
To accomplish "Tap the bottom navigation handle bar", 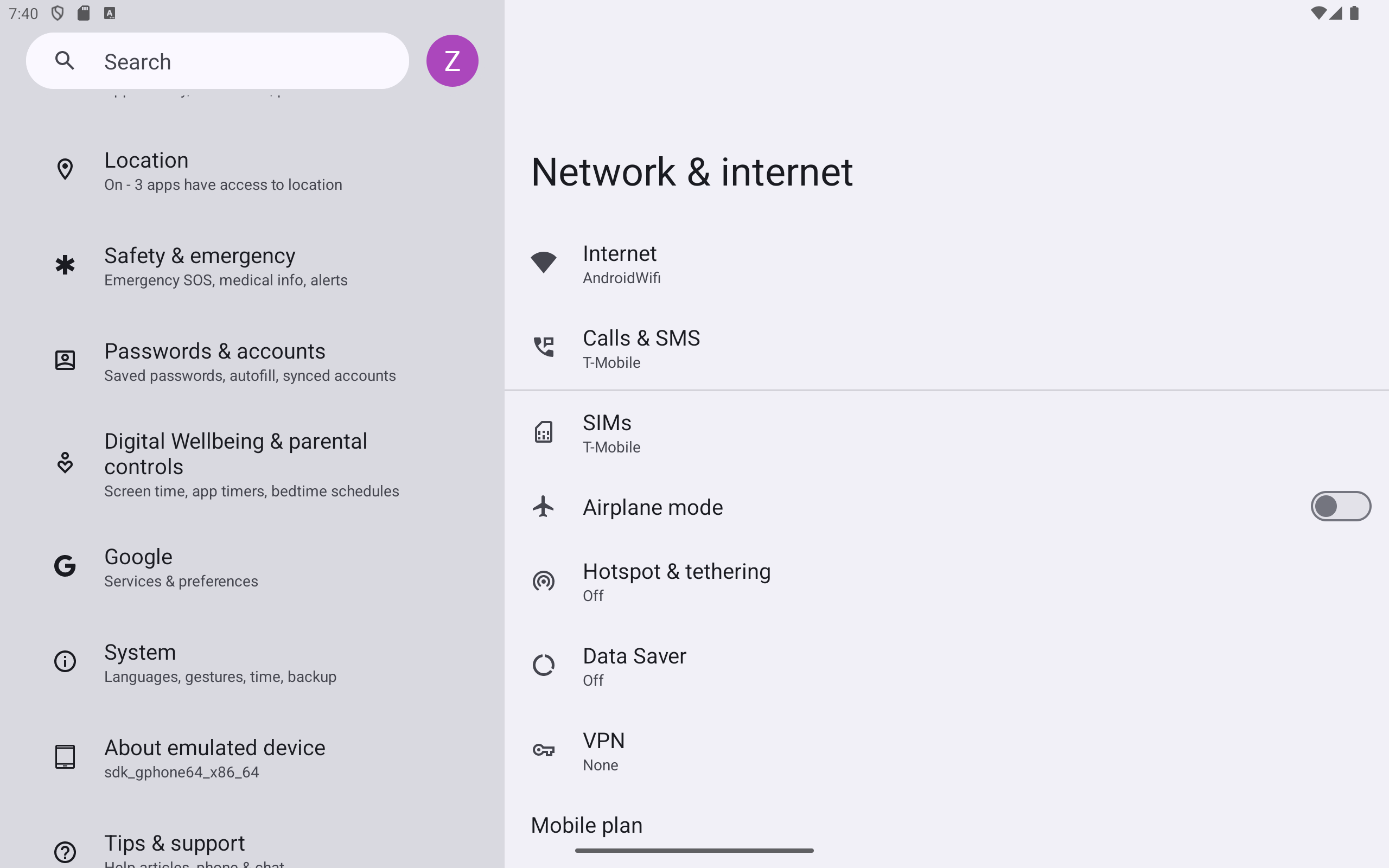I will click(694, 851).
